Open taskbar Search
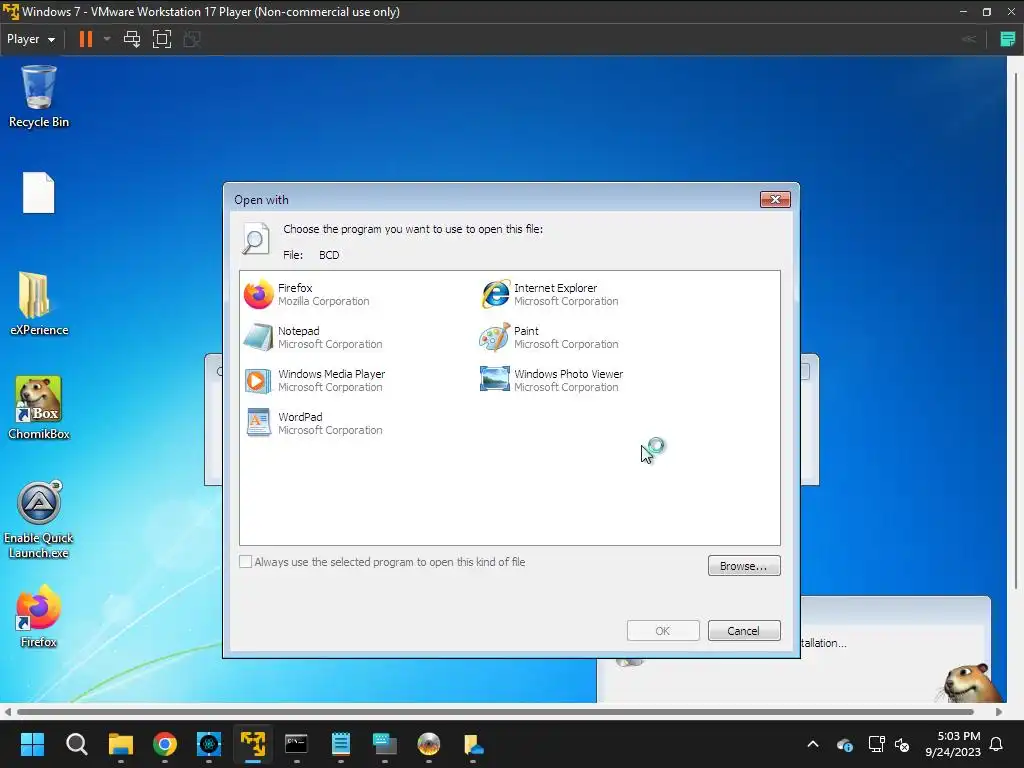 (76, 744)
